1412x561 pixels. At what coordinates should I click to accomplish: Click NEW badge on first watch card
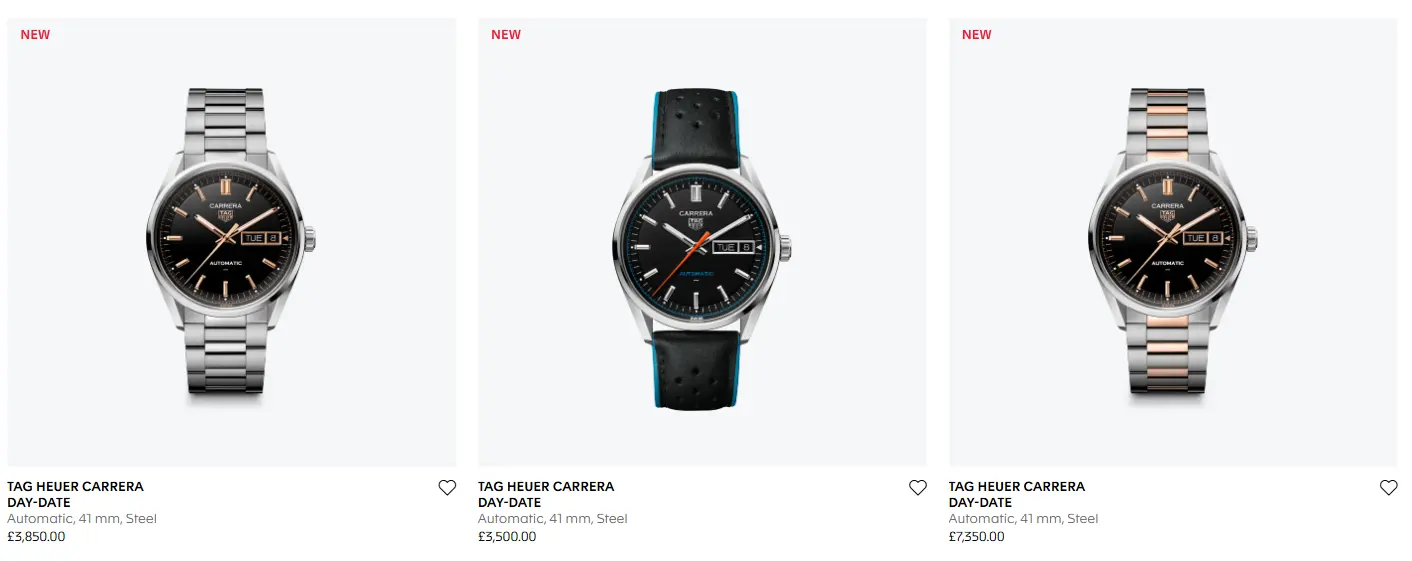[x=35, y=34]
